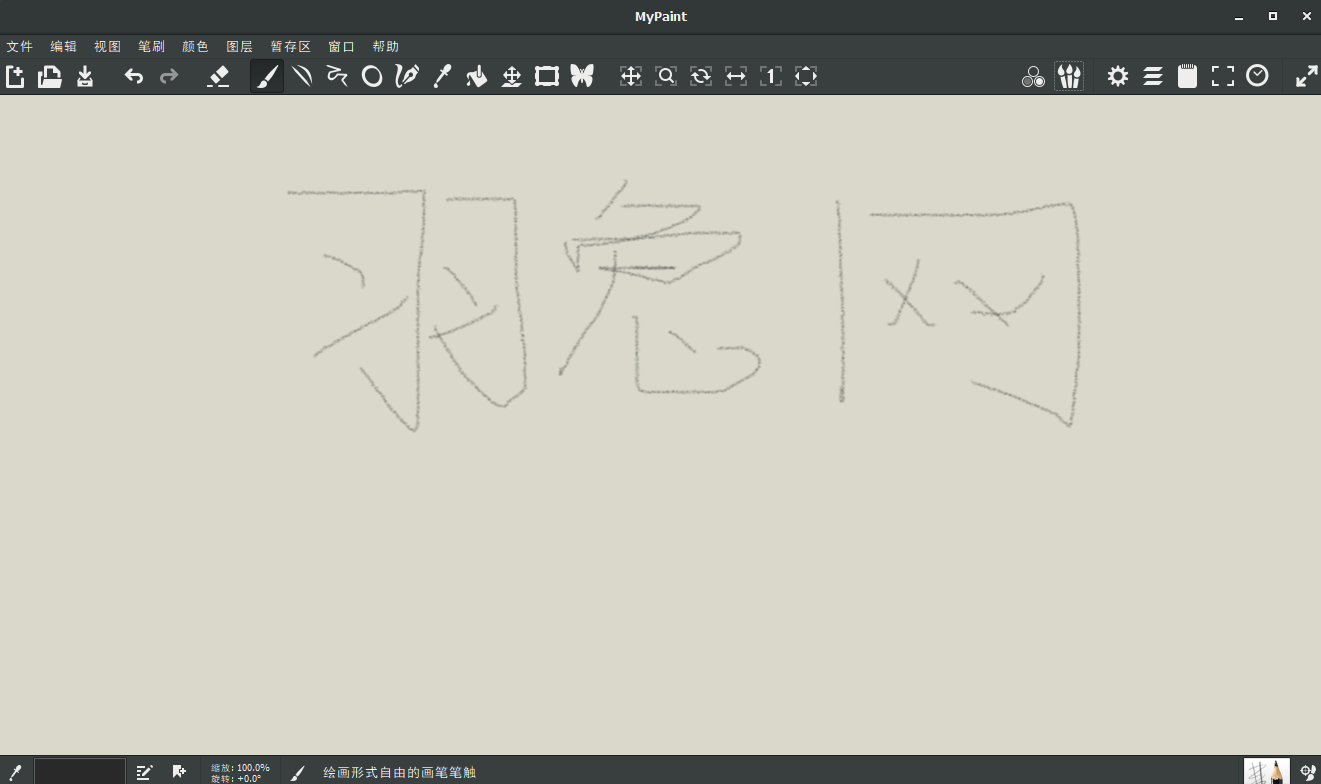Click the frame corners icon in the toolbar

1223,76
